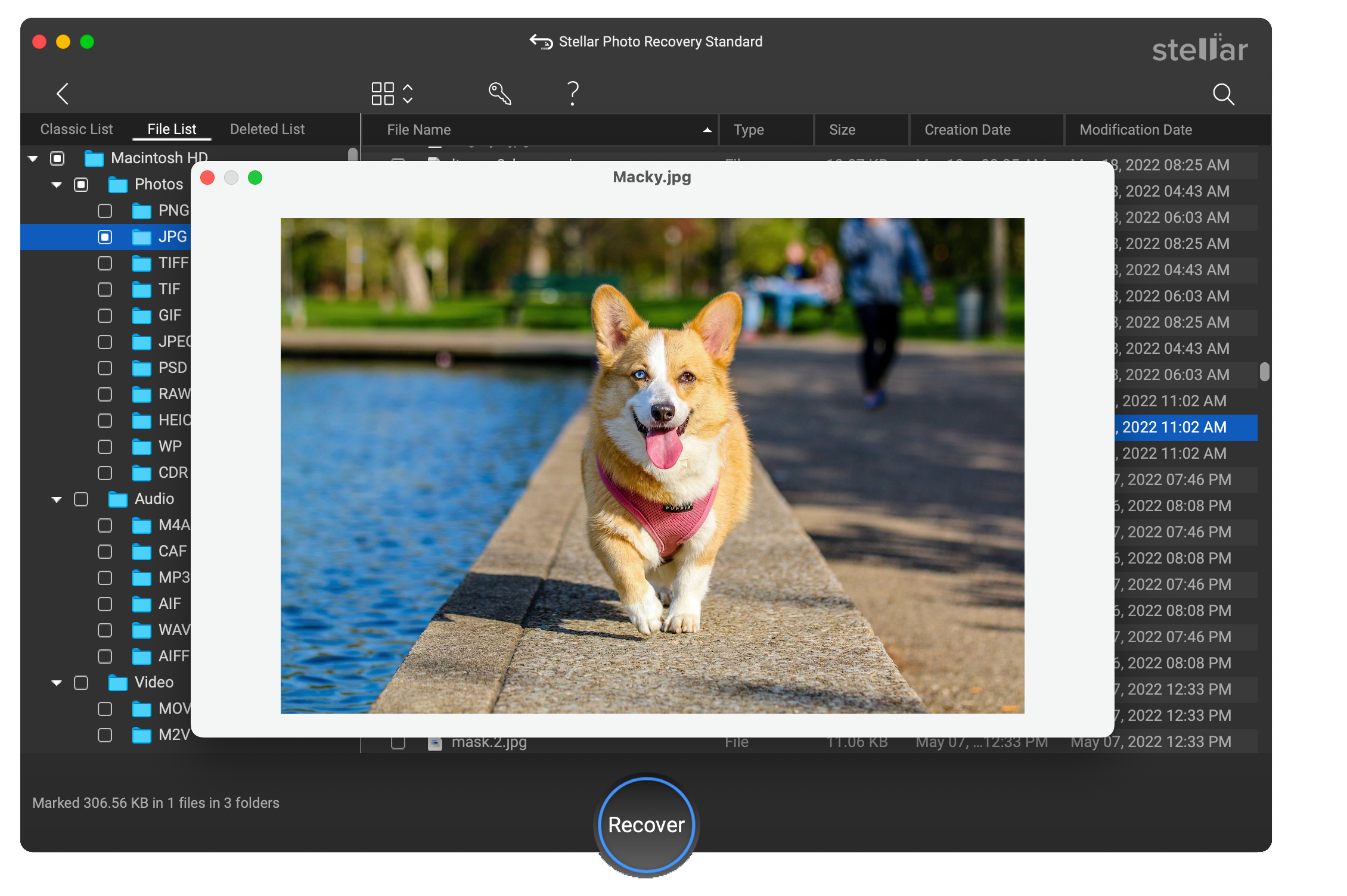Click the WAV folder icon

click(142, 630)
